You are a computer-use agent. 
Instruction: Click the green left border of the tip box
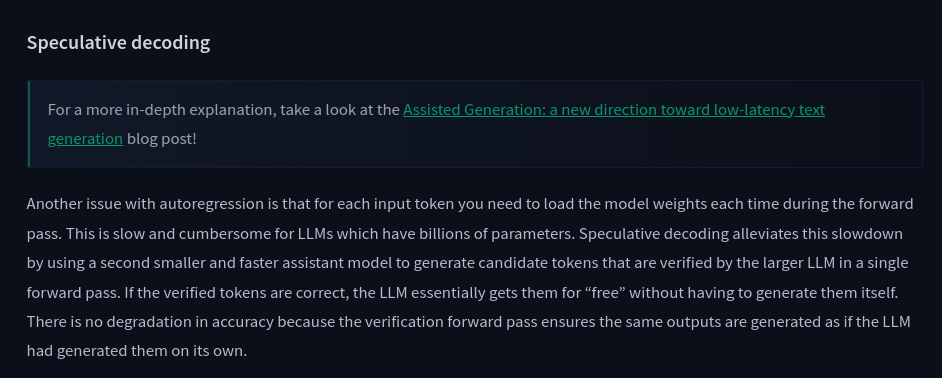click(28, 124)
